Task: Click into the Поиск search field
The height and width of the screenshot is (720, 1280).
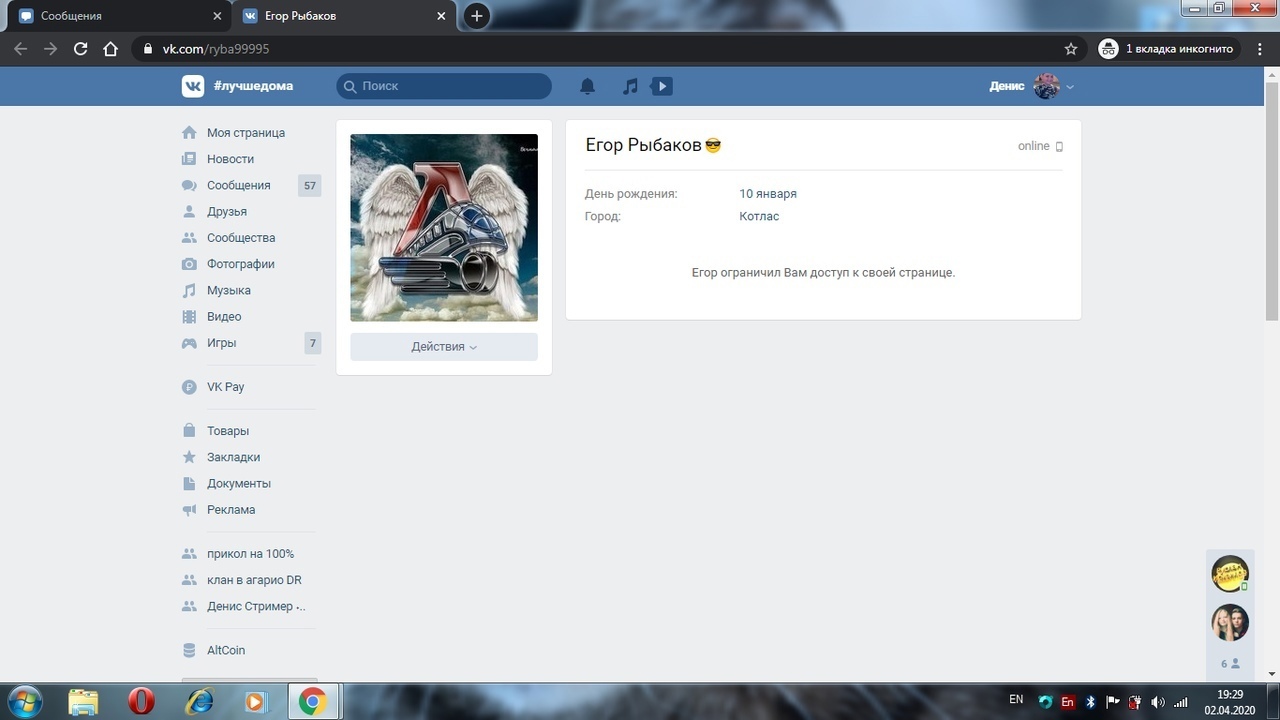Action: pos(450,87)
